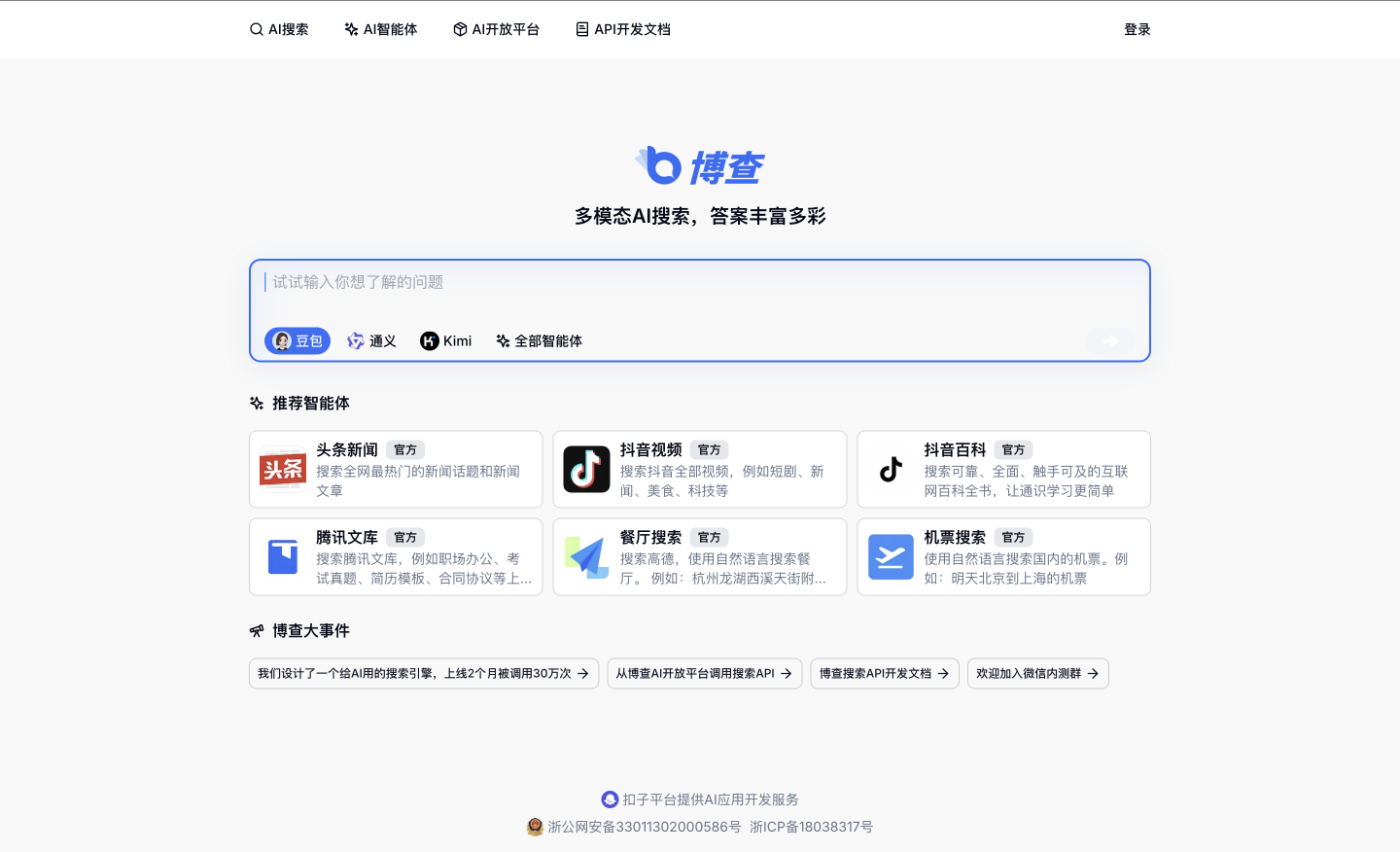Open the 机票搜索 agent card title
Viewport: 1400px width, 852px height.
tap(956, 537)
